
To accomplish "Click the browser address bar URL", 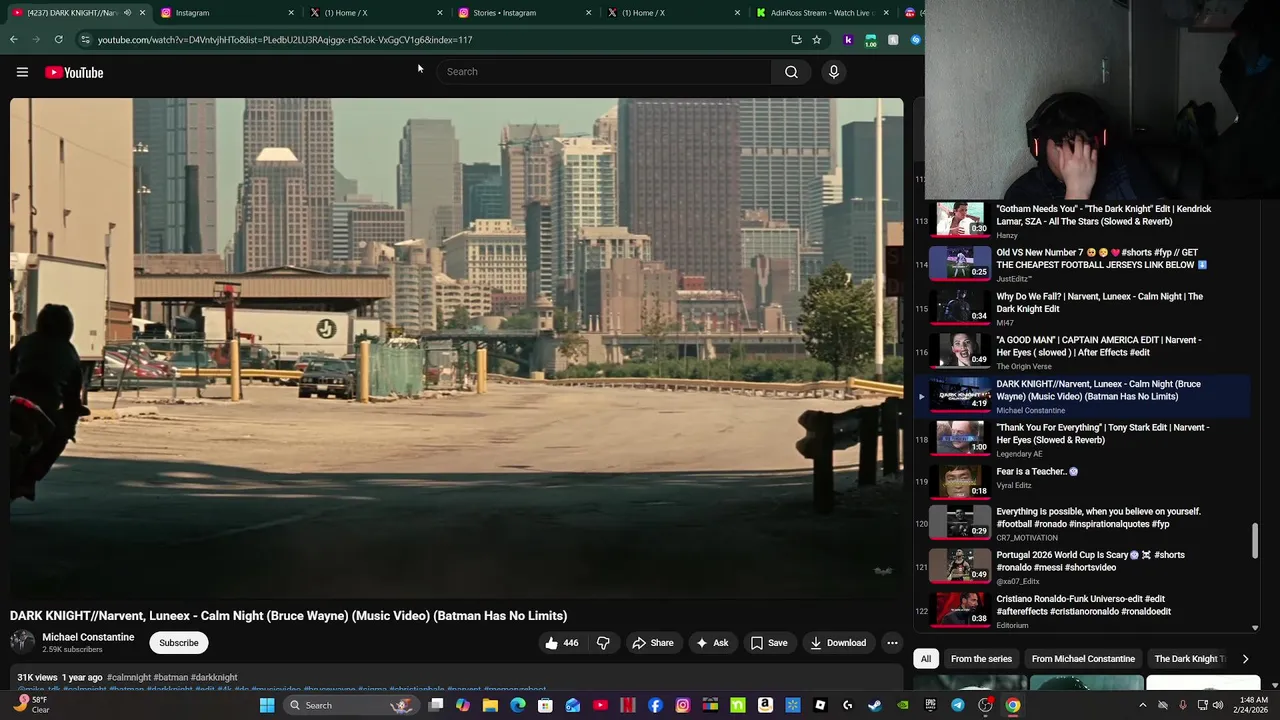I will coord(285,40).
